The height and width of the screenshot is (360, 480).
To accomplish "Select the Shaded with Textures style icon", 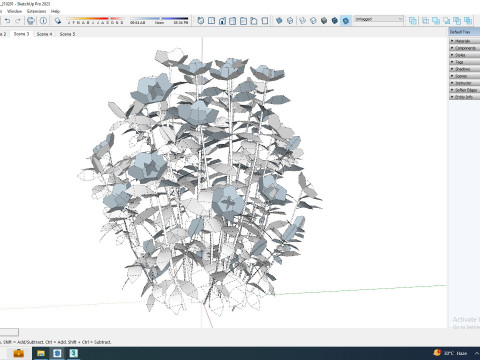I will click(x=335, y=21).
